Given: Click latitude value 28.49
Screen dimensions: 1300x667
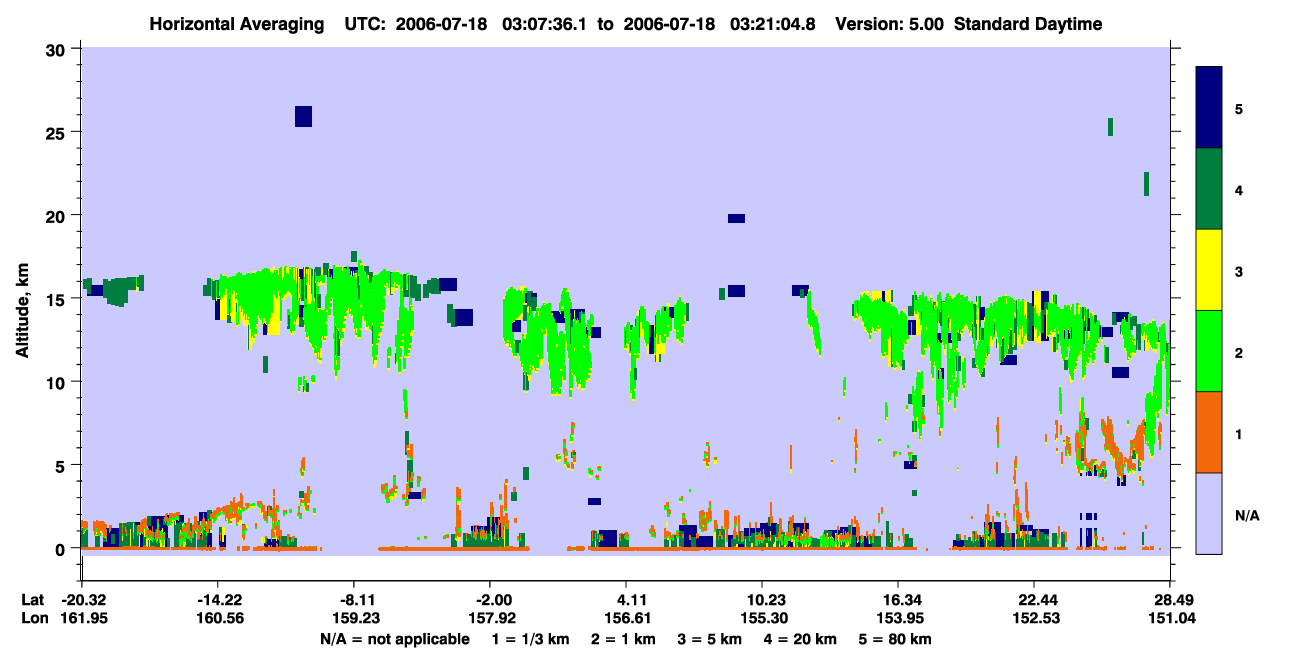Looking at the screenshot, I should point(1171,600).
